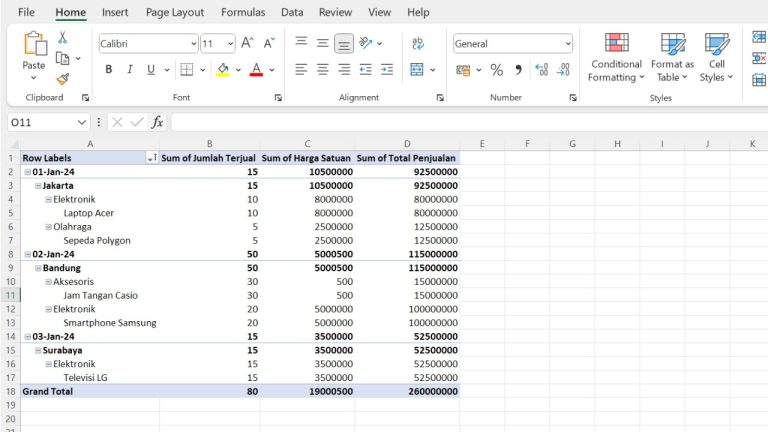Apply red font color

tap(256, 70)
